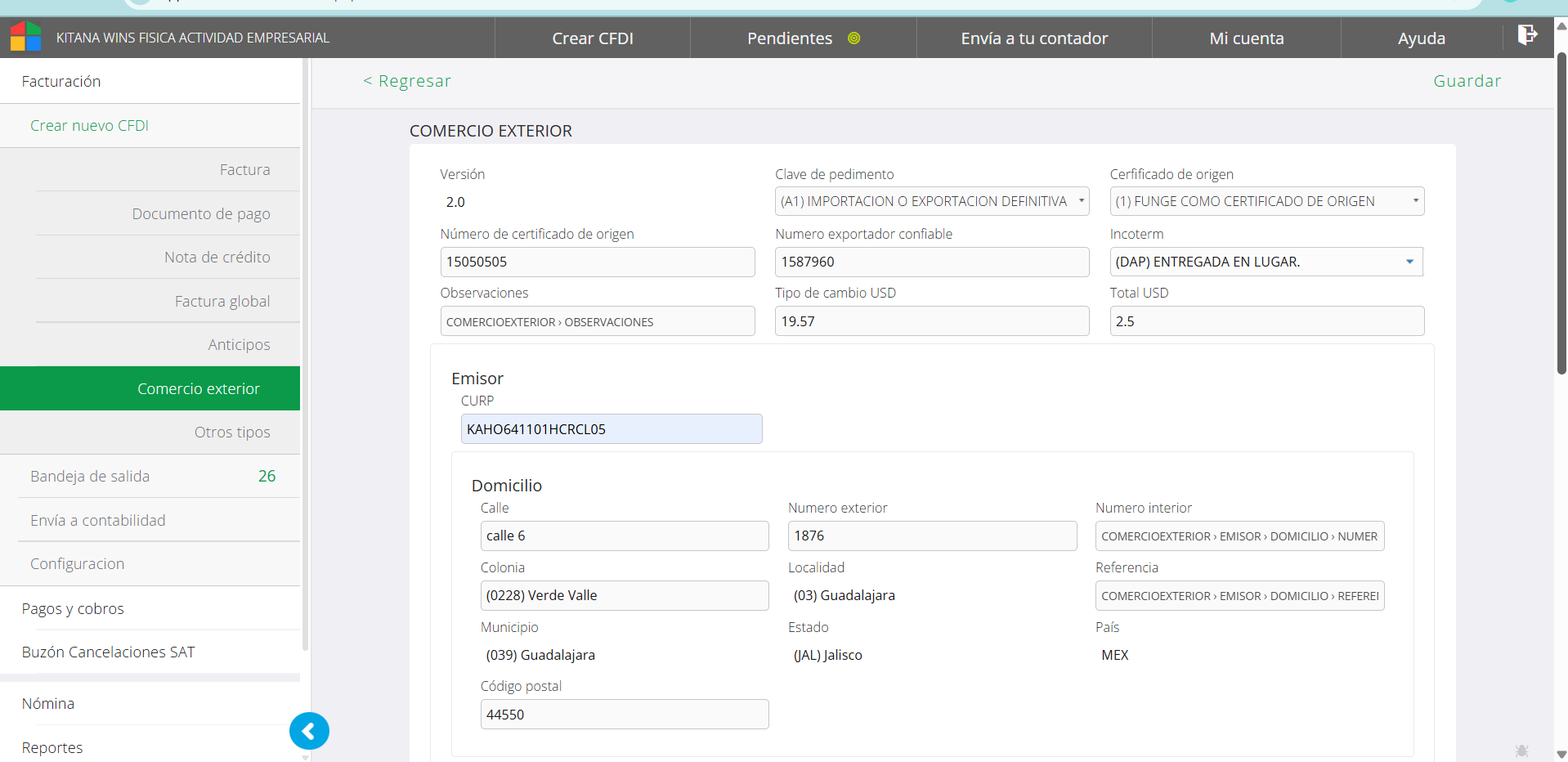Click the bug icon at bottom right
Screen dimensions: 1568x762
pos(1521,750)
